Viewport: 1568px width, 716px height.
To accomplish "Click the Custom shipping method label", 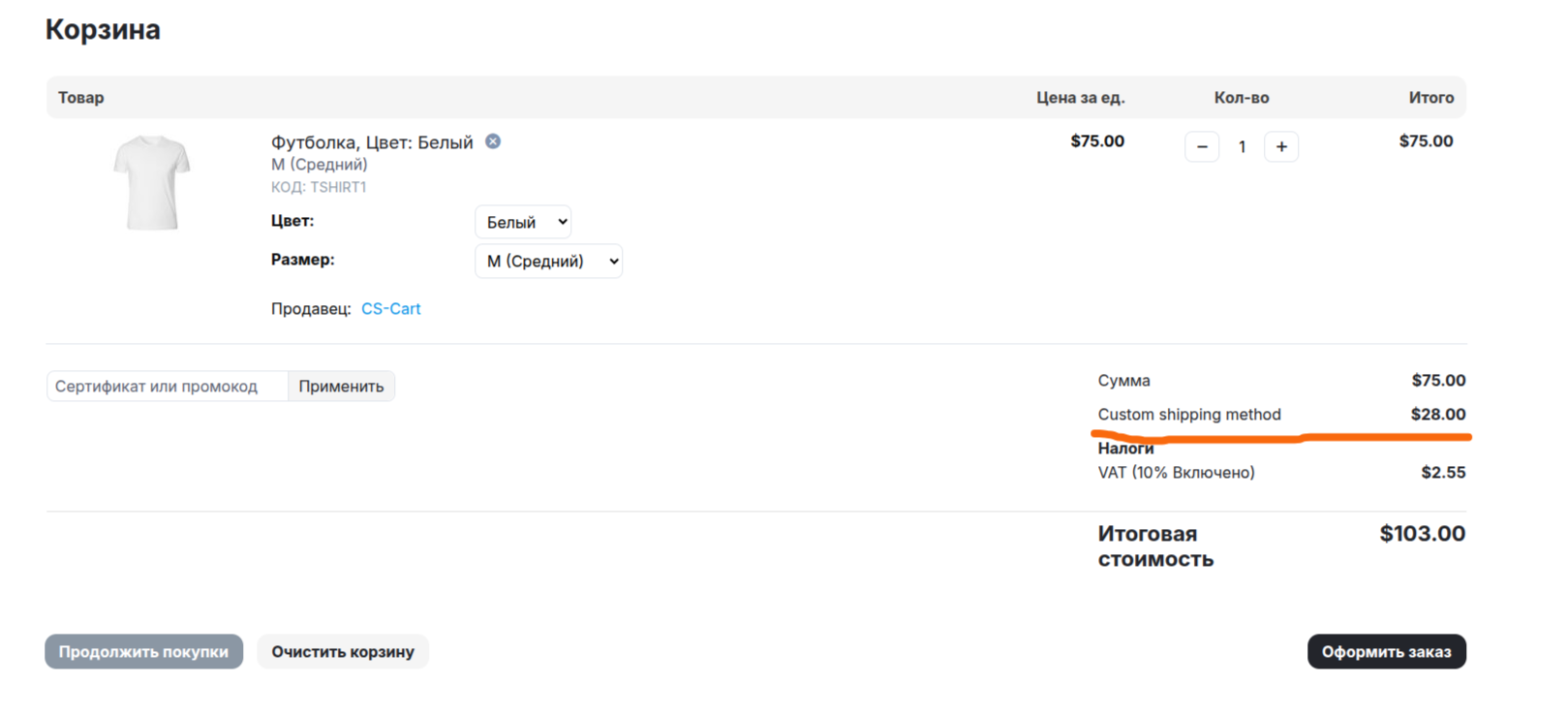I will click(x=1189, y=414).
